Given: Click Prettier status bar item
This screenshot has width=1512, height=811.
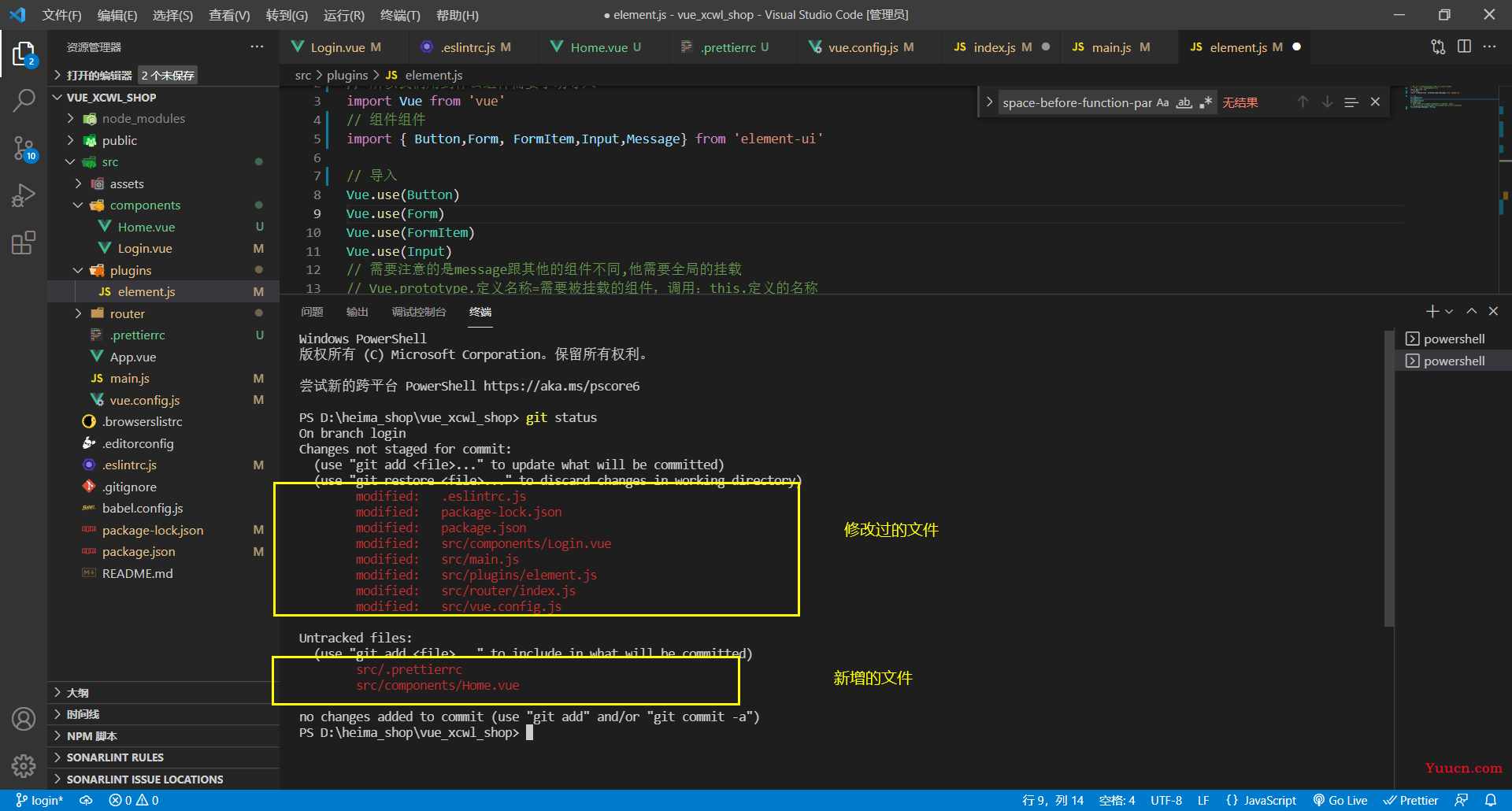Looking at the screenshot, I should 1410,800.
